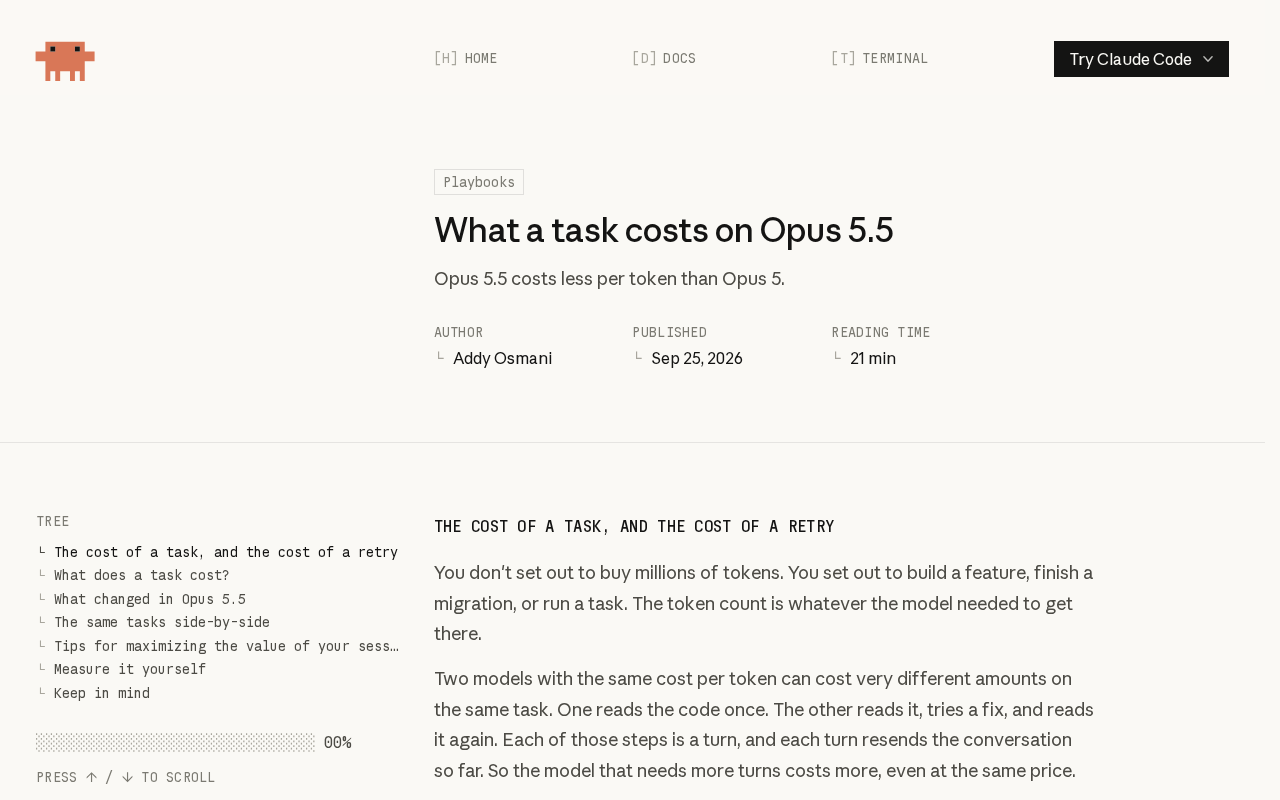Select the Playbooks category tag
The height and width of the screenshot is (800, 1280).
pos(479,182)
